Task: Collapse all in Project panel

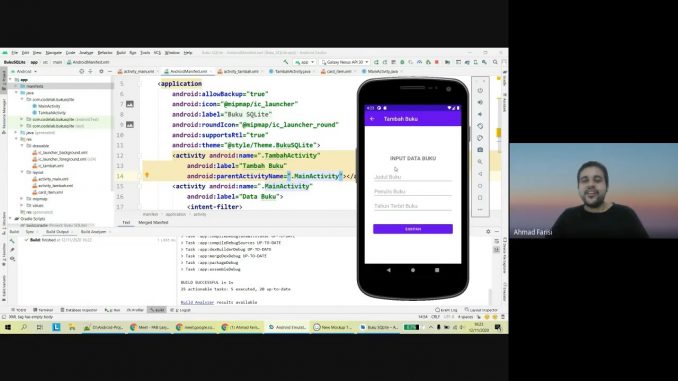Action: 91,71
